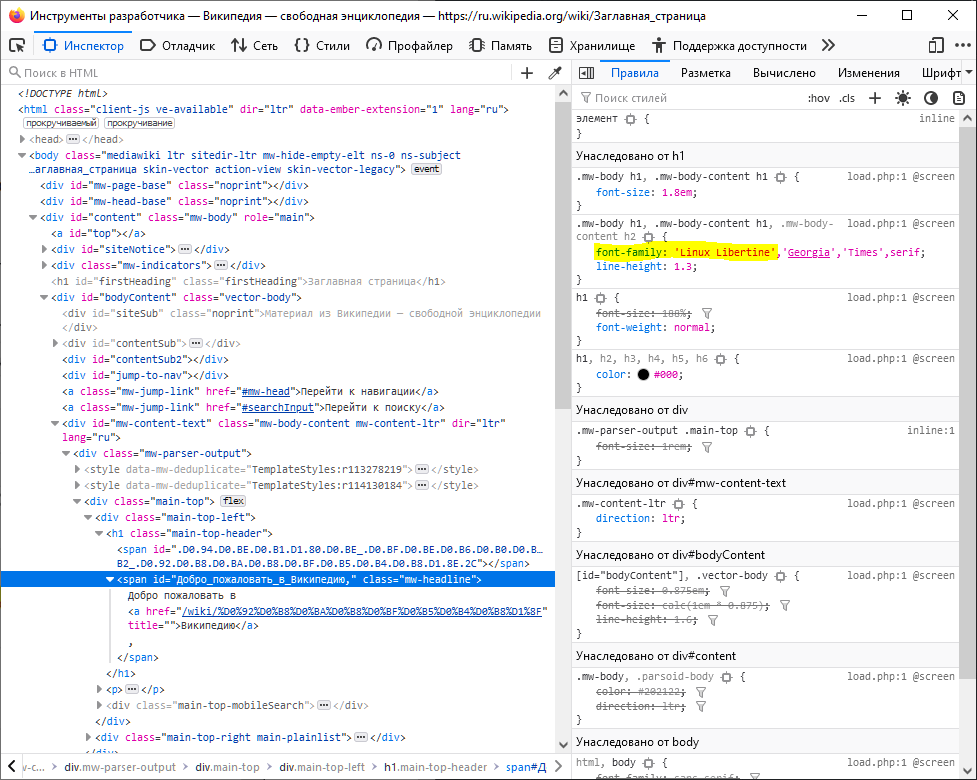977x780 pixels.
Task: Filter rules for color: #202122 funnel icon
Action: (700, 692)
